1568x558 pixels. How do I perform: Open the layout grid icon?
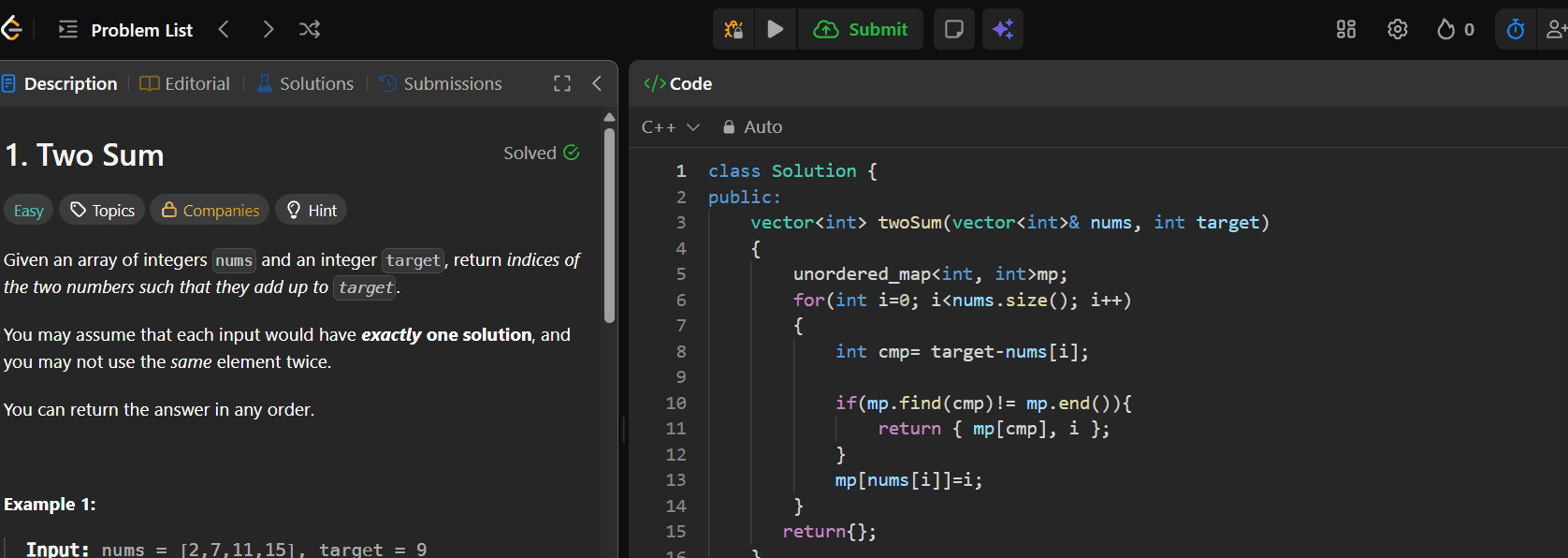coord(1346,29)
